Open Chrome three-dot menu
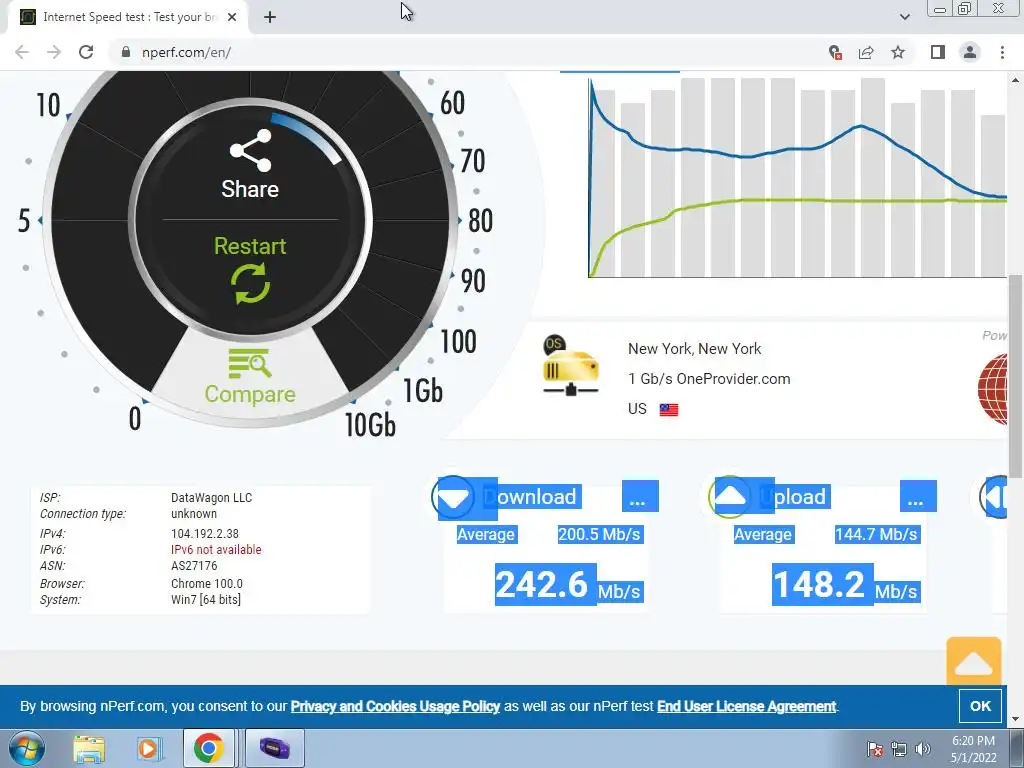Screen dimensions: 1024x768 click(x=1002, y=52)
